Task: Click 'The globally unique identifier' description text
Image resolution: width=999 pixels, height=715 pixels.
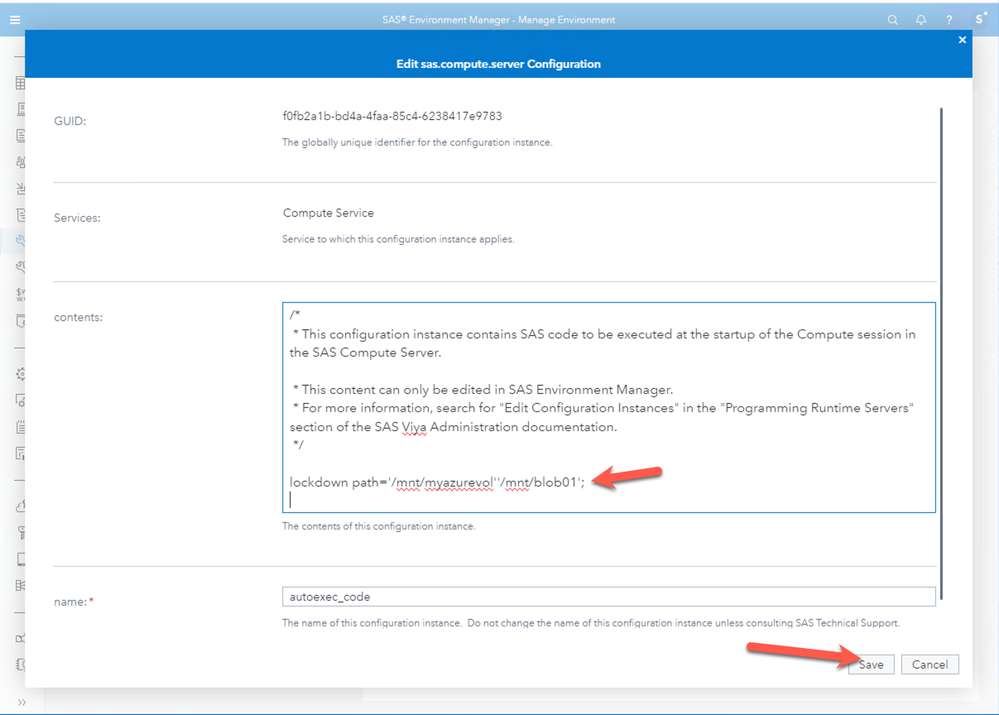Action: [417, 142]
